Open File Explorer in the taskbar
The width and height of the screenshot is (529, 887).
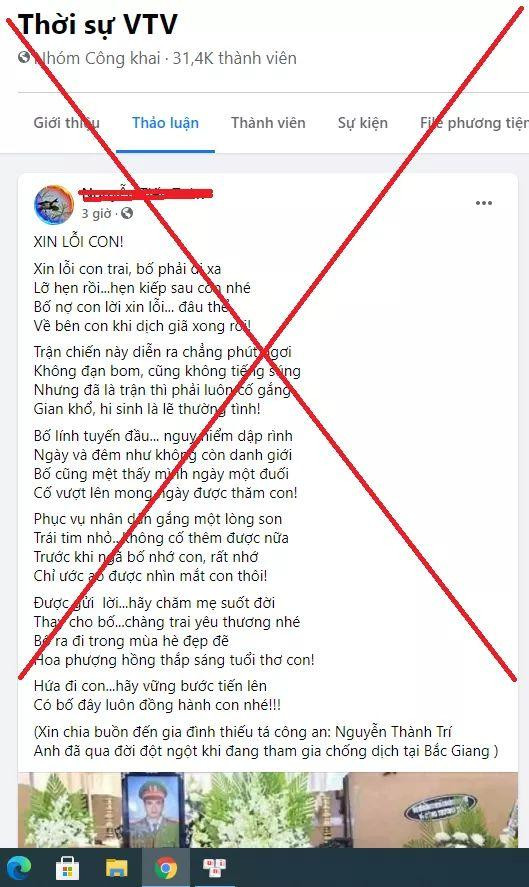117,868
